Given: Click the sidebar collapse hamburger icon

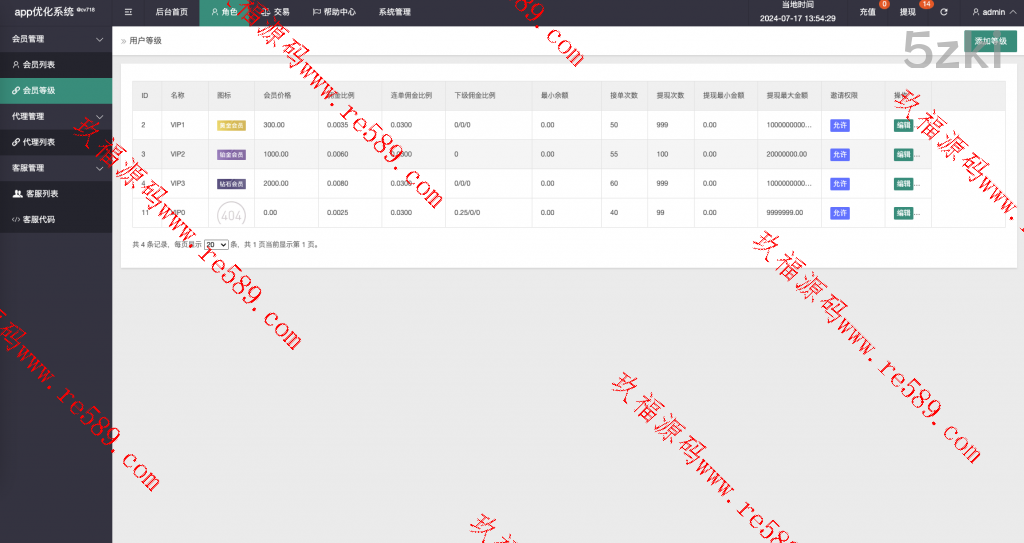Looking at the screenshot, I should click(x=128, y=12).
